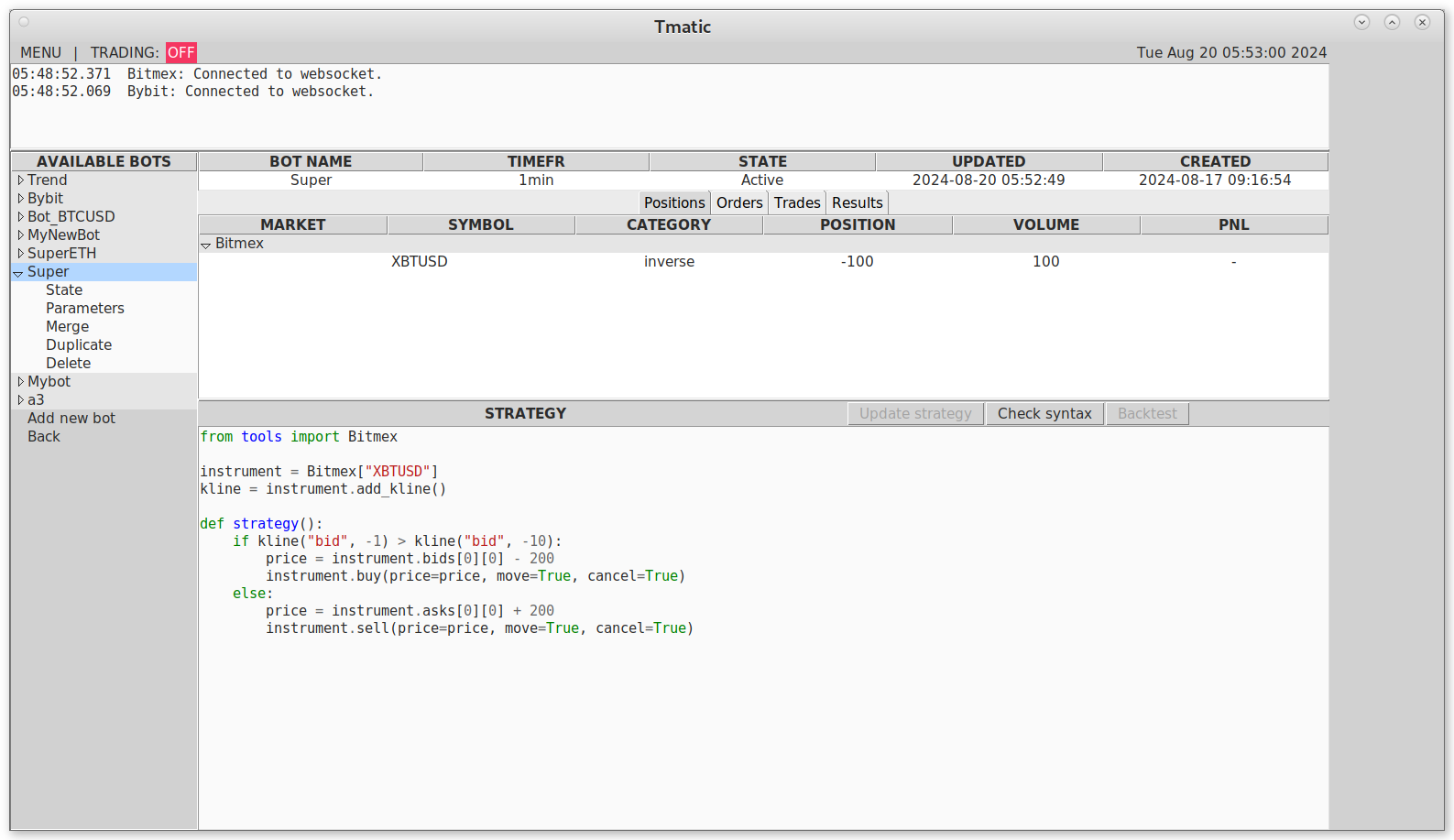Switch to the Orders tab
The height and width of the screenshot is (840, 1454).
point(739,202)
